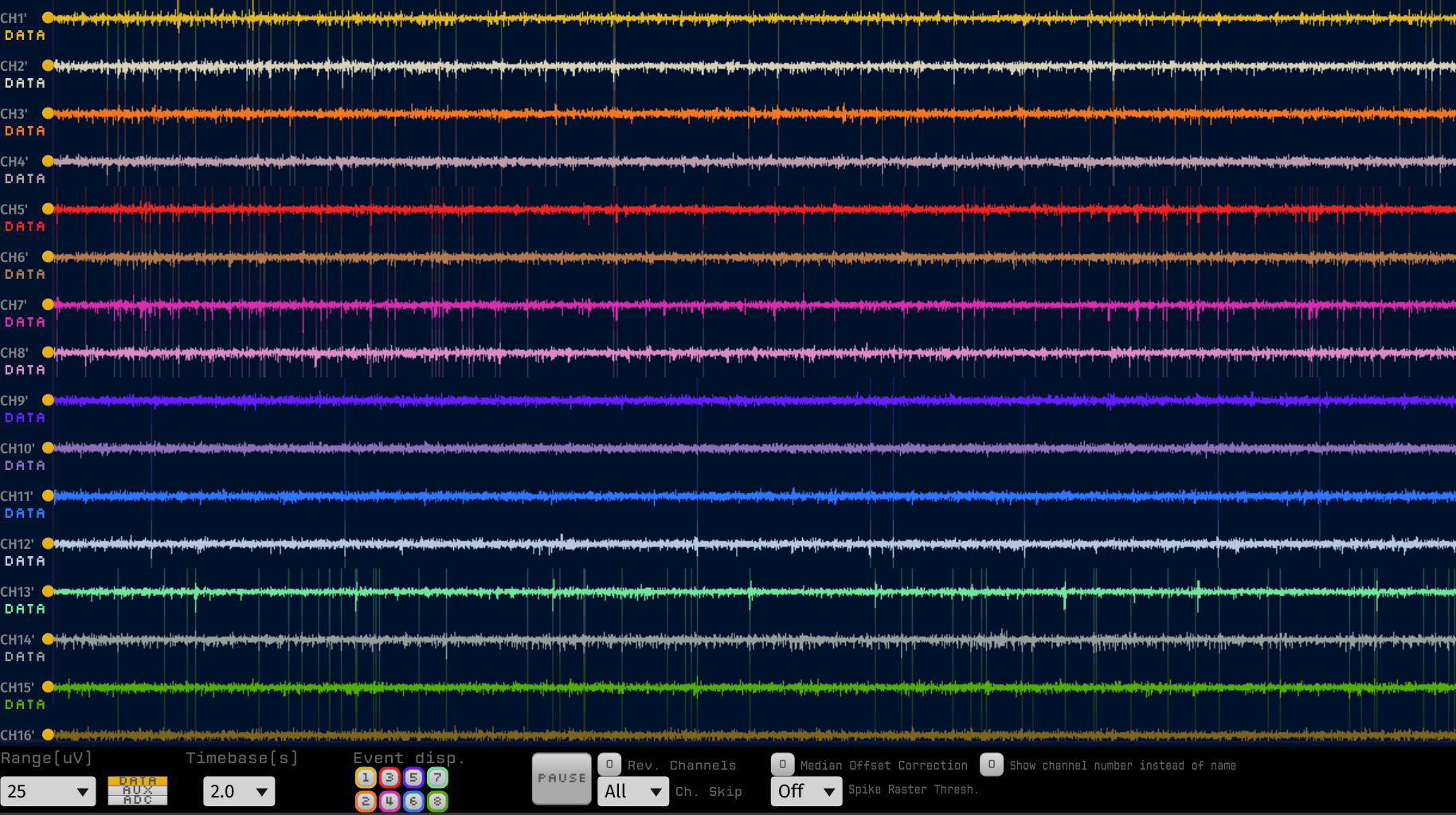Click the CH3' channel label
Image resolution: width=1456 pixels, height=815 pixels.
point(14,114)
